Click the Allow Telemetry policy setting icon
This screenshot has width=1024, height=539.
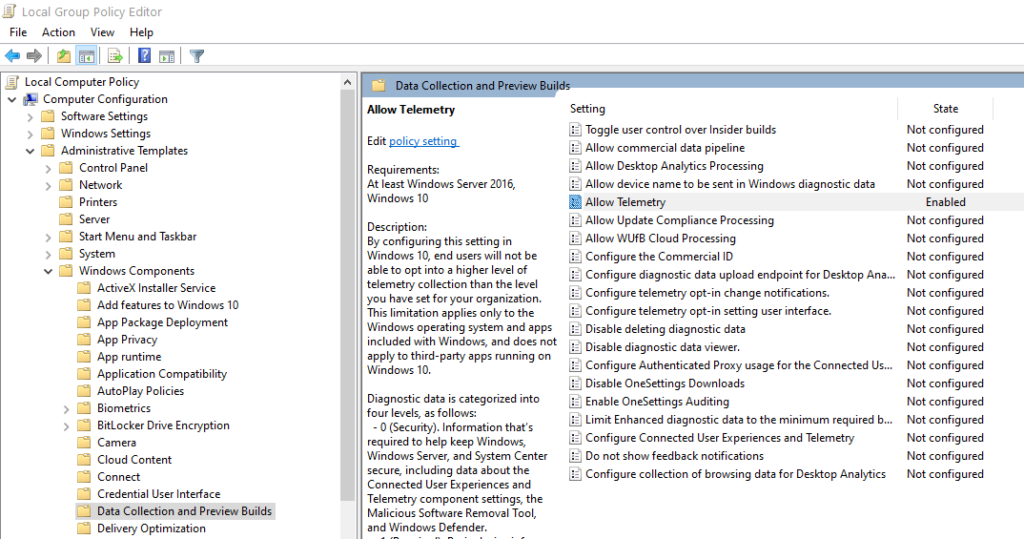tap(575, 202)
